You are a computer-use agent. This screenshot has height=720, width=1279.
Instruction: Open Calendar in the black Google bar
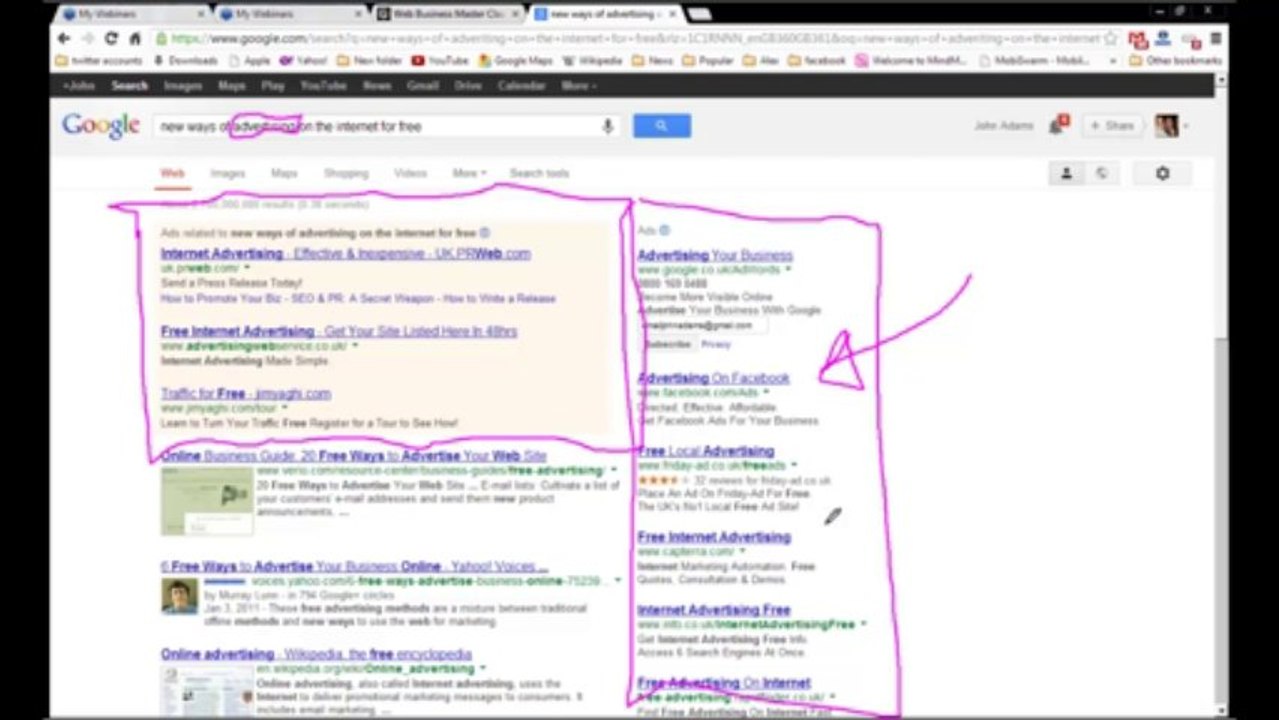coord(521,86)
